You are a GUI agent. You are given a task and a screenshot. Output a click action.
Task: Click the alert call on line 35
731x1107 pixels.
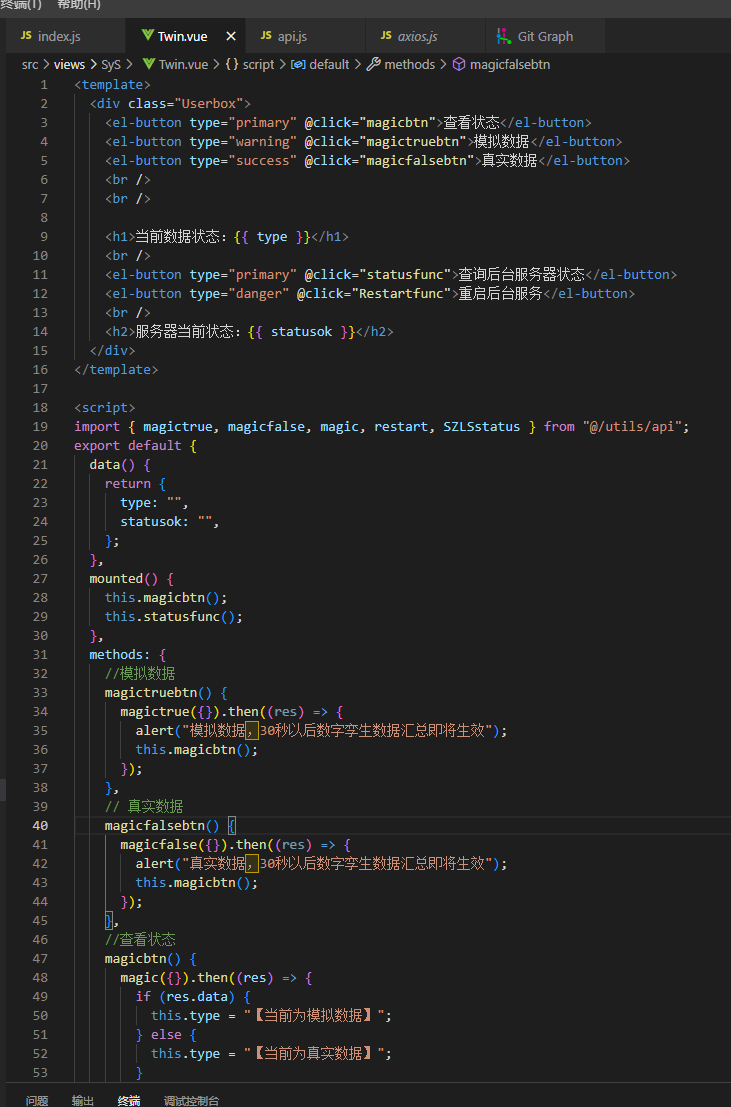click(x=321, y=731)
